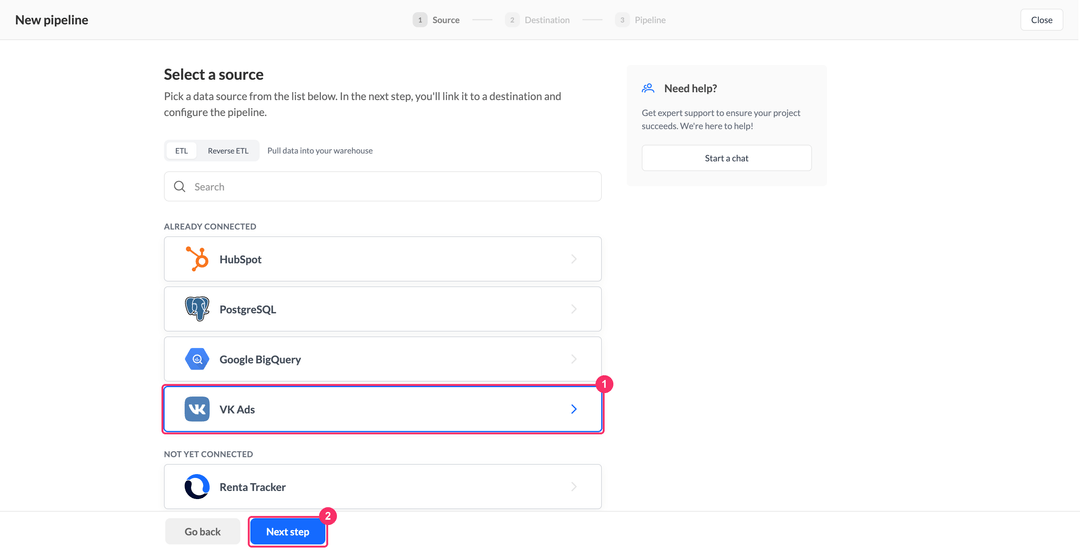Go to the Pipeline step
Viewport: 1080px width, 551px height.
tap(641, 20)
